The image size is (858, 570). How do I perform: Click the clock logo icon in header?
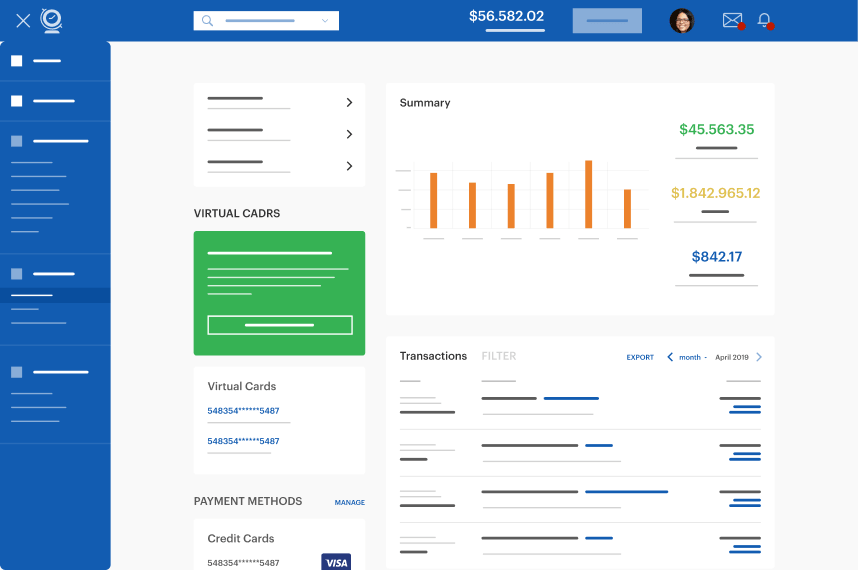(51, 20)
